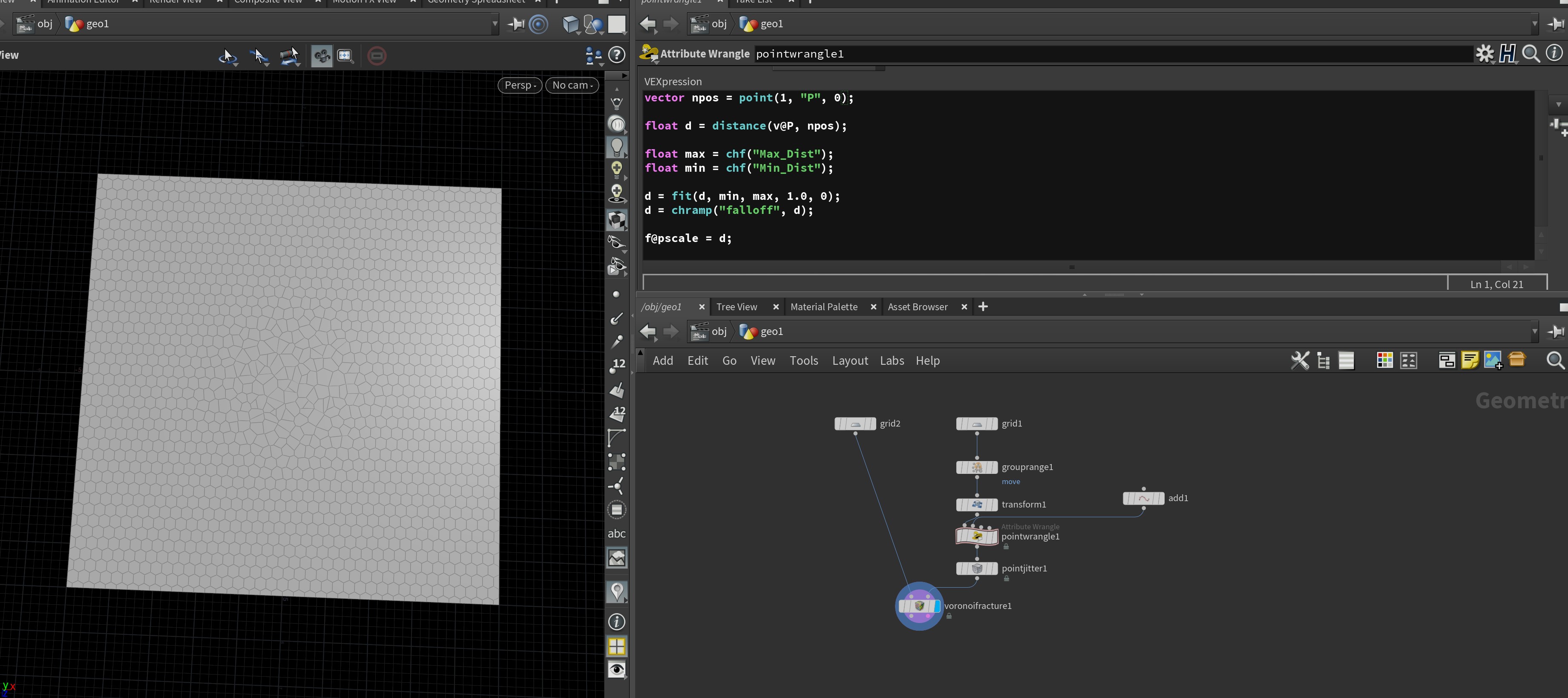Image resolution: width=1568 pixels, height=698 pixels.
Task: Open the network color palette icon
Action: (1384, 361)
